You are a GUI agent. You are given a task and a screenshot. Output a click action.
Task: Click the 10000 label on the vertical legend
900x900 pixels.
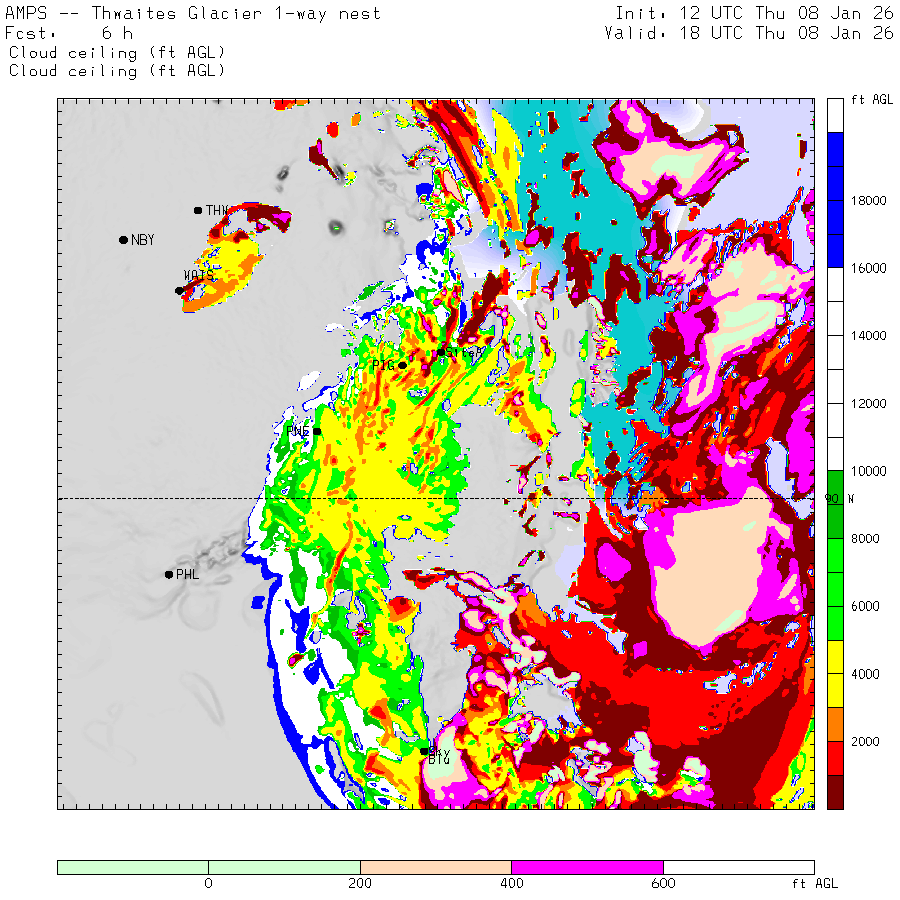pyautogui.click(x=868, y=471)
